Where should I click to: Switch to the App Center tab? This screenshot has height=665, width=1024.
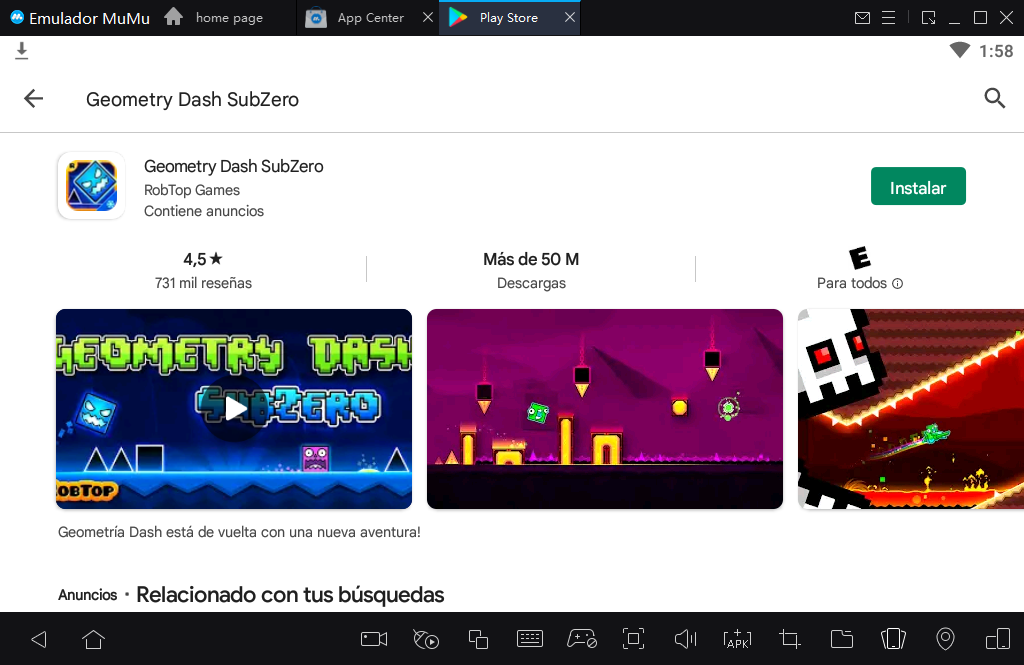point(370,18)
